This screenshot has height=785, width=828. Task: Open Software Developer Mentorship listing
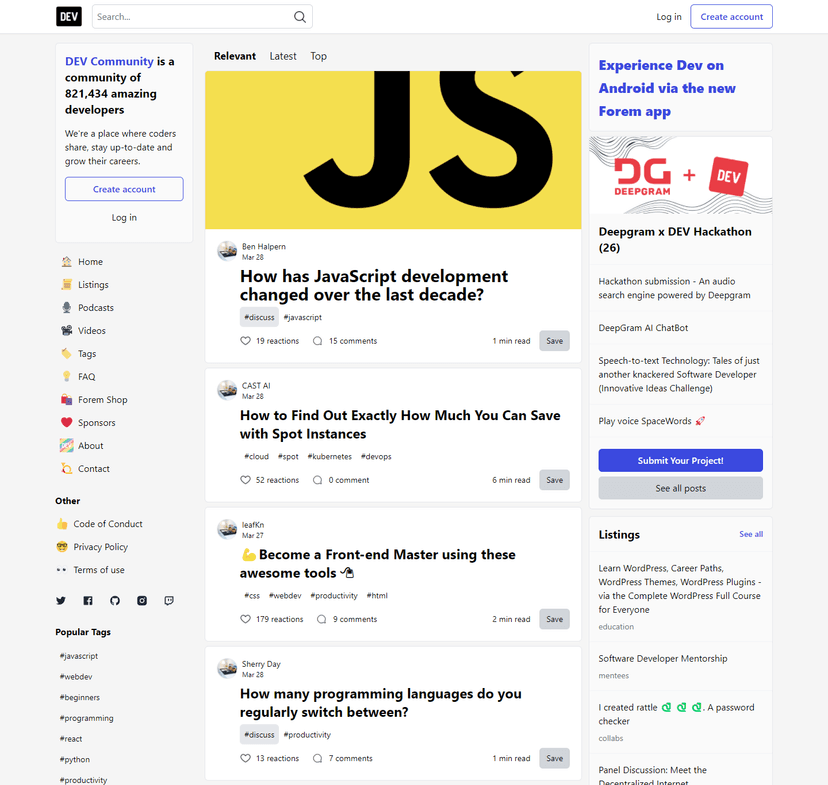[x=663, y=659]
